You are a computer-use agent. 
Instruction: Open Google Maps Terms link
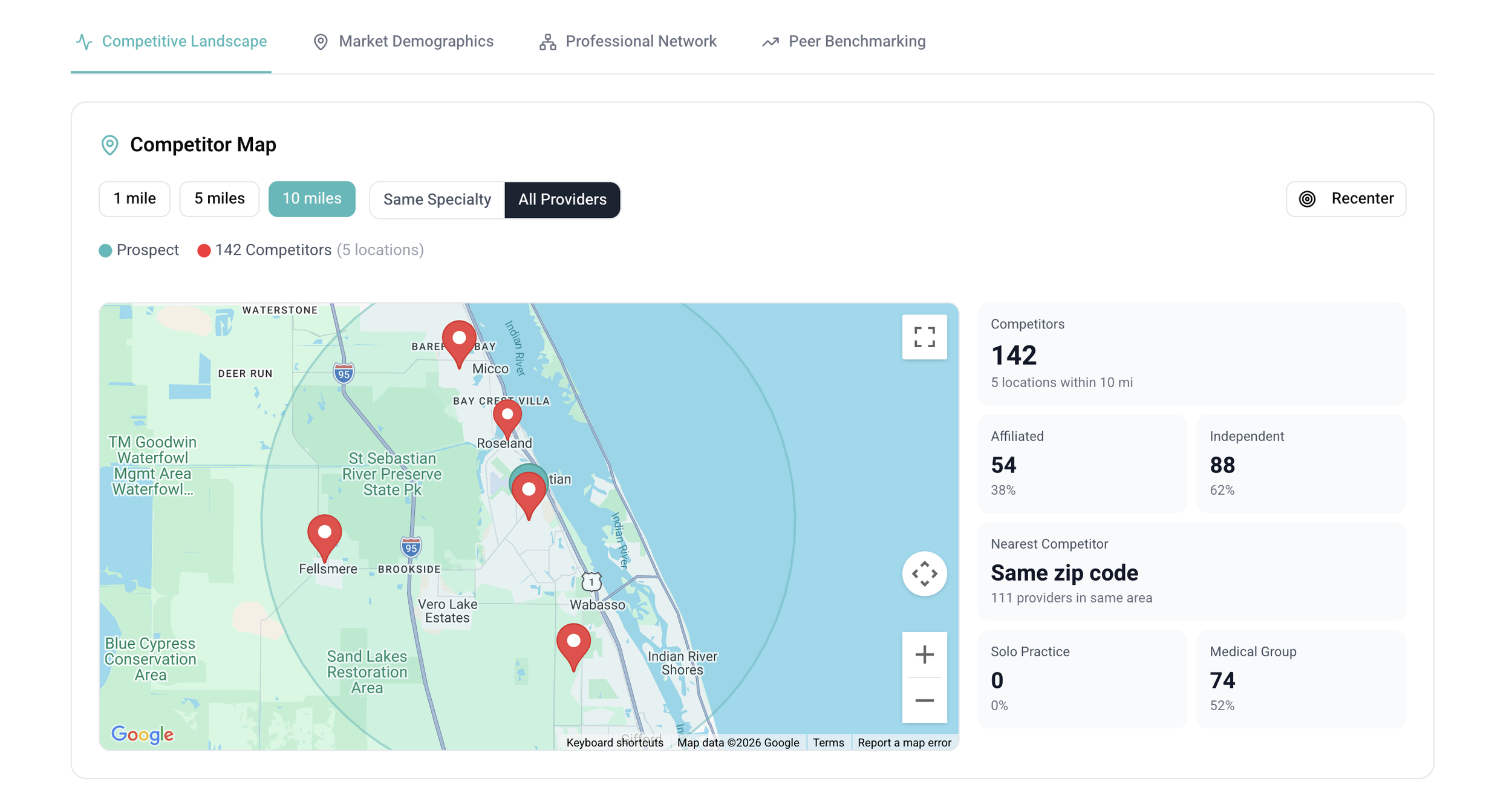point(828,742)
